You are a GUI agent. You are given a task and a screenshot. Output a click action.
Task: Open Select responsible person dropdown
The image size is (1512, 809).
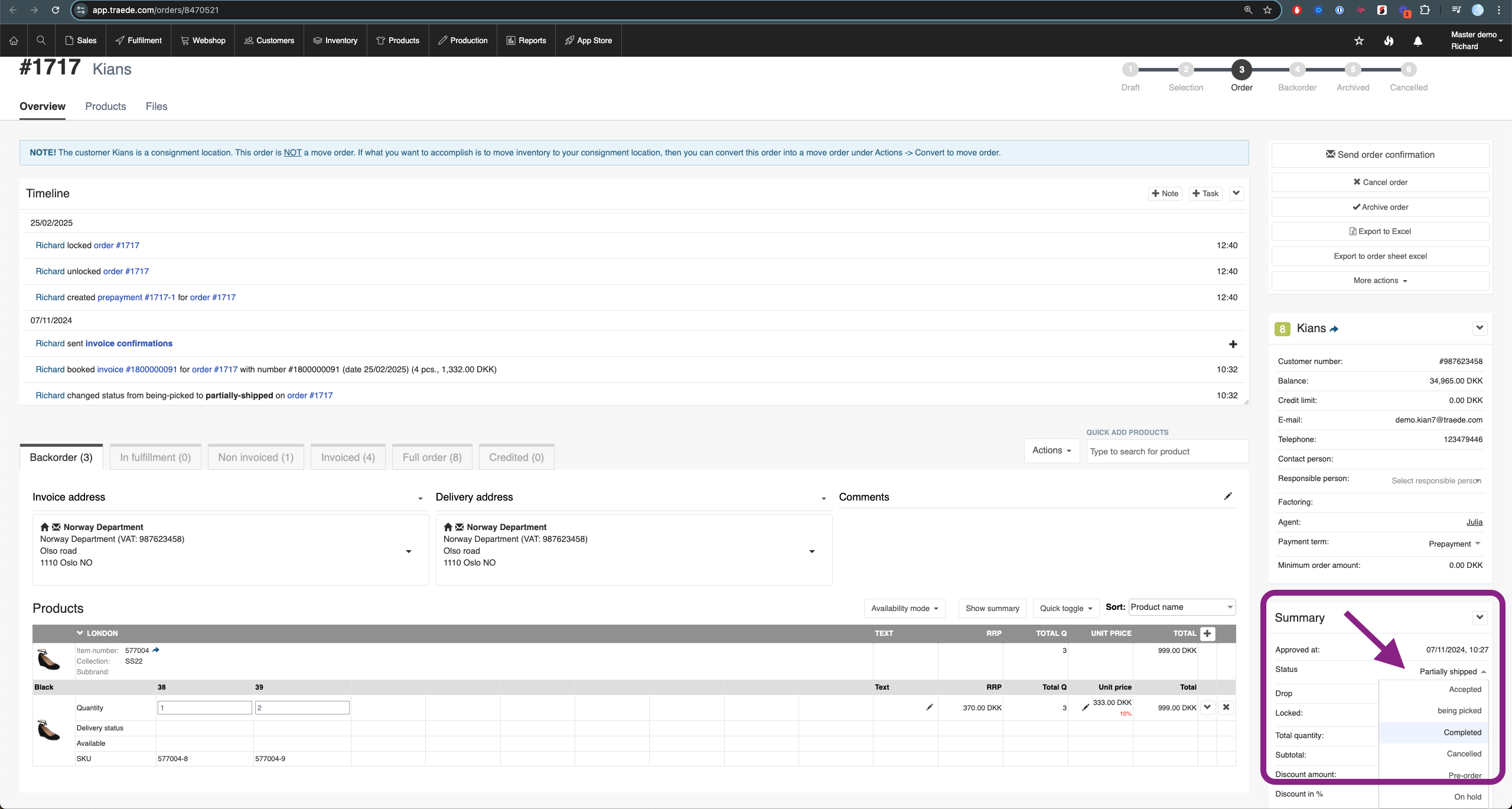1436,480
